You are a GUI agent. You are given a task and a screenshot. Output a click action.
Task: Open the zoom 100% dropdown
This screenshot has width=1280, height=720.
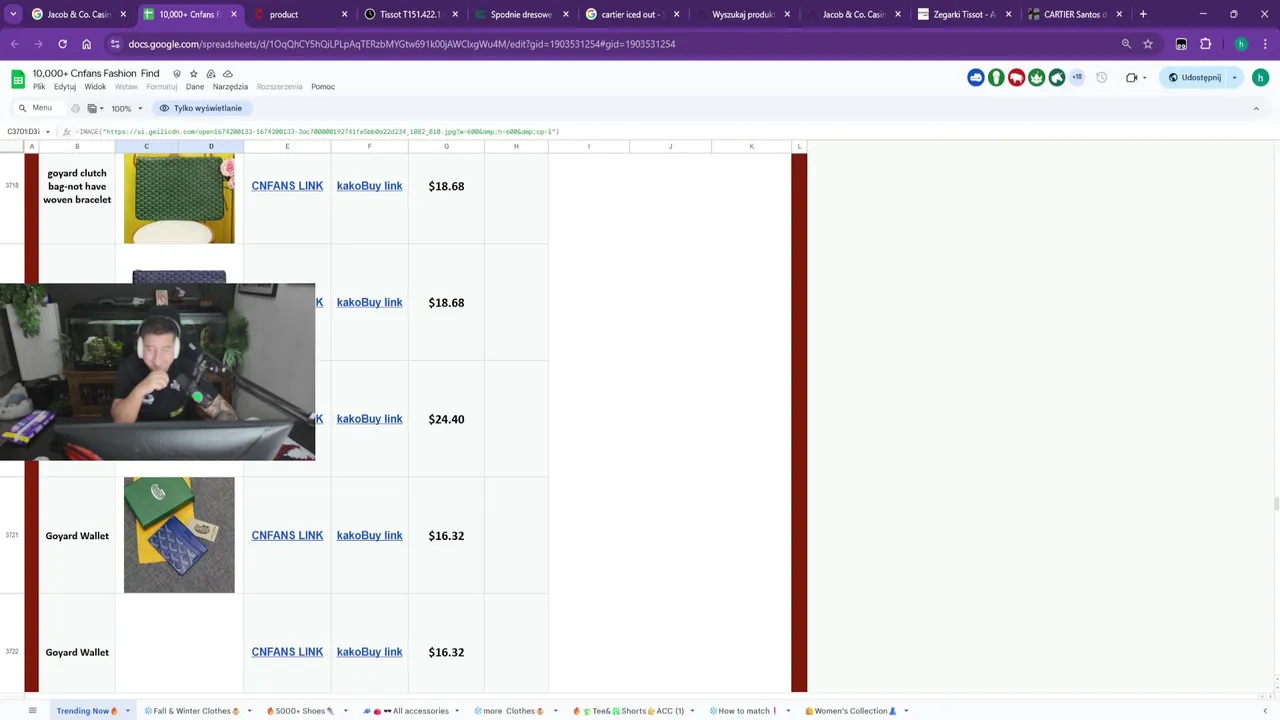127,108
